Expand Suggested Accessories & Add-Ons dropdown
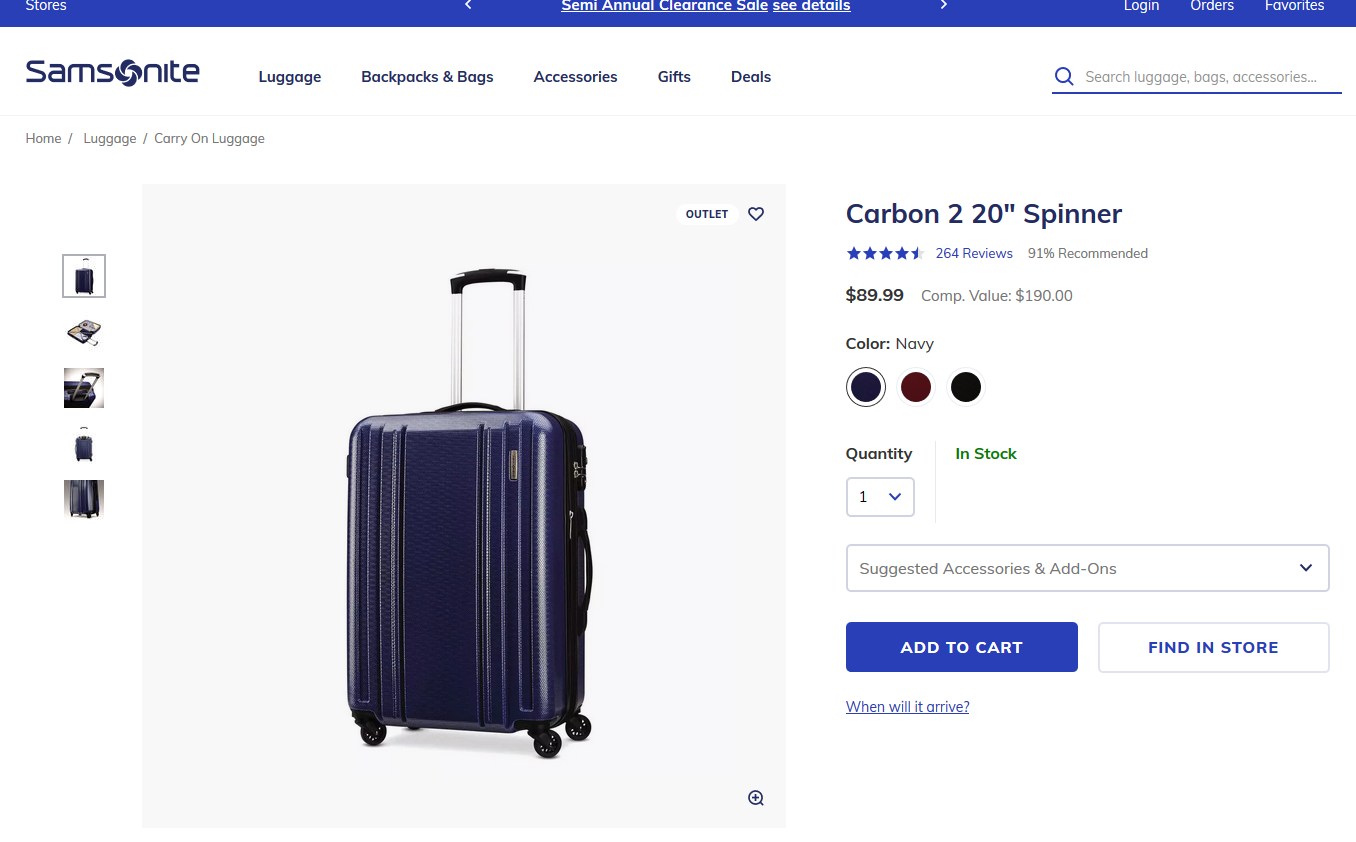 click(x=1087, y=568)
